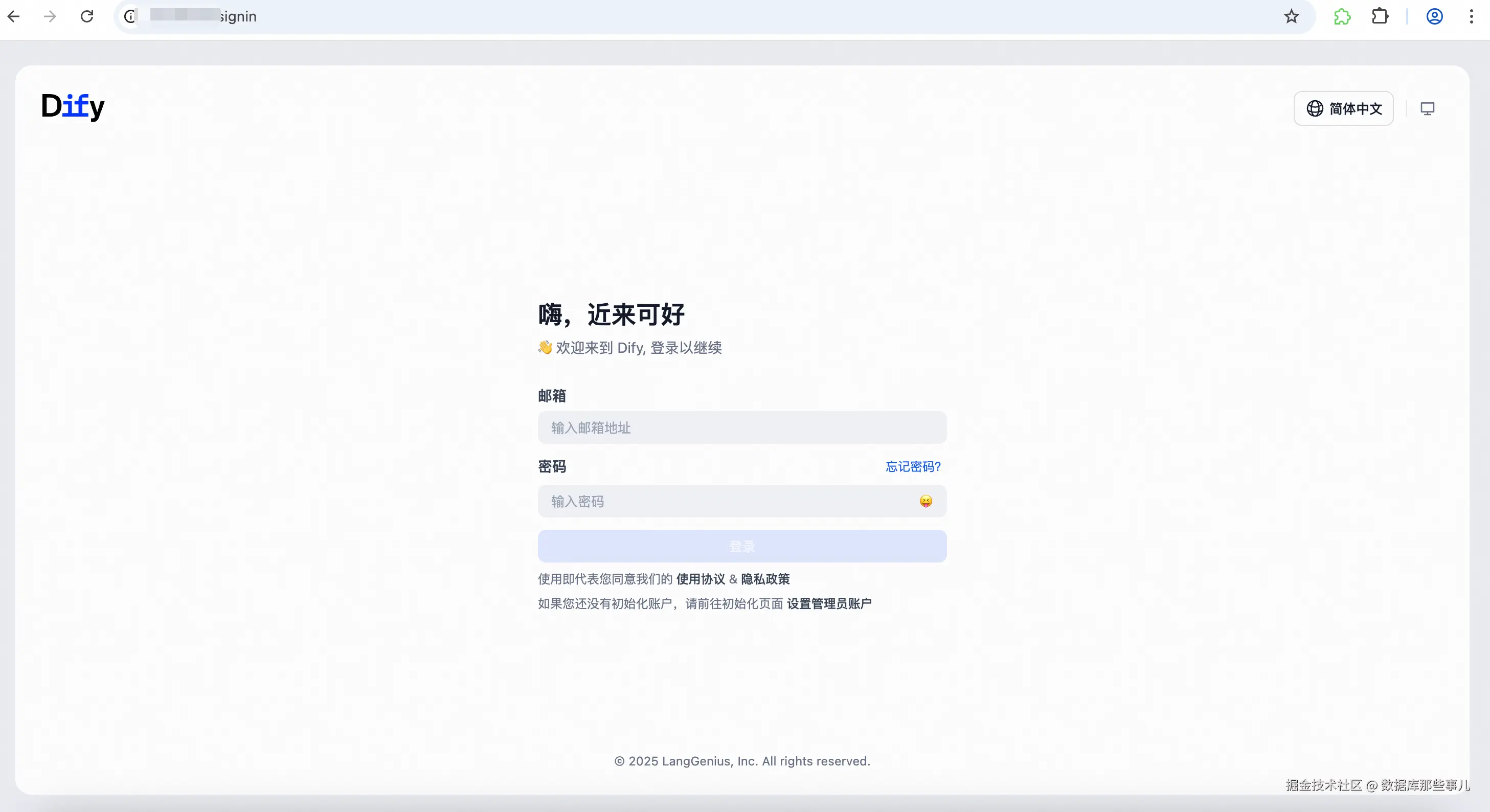Click the back navigation arrow

[x=14, y=16]
